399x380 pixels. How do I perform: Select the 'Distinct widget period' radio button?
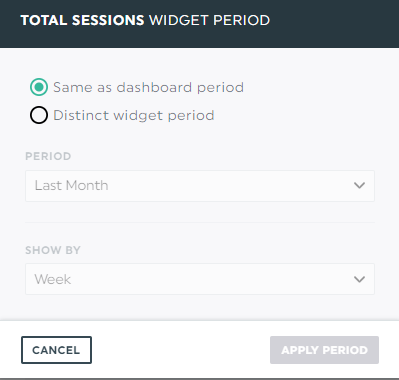(x=39, y=115)
